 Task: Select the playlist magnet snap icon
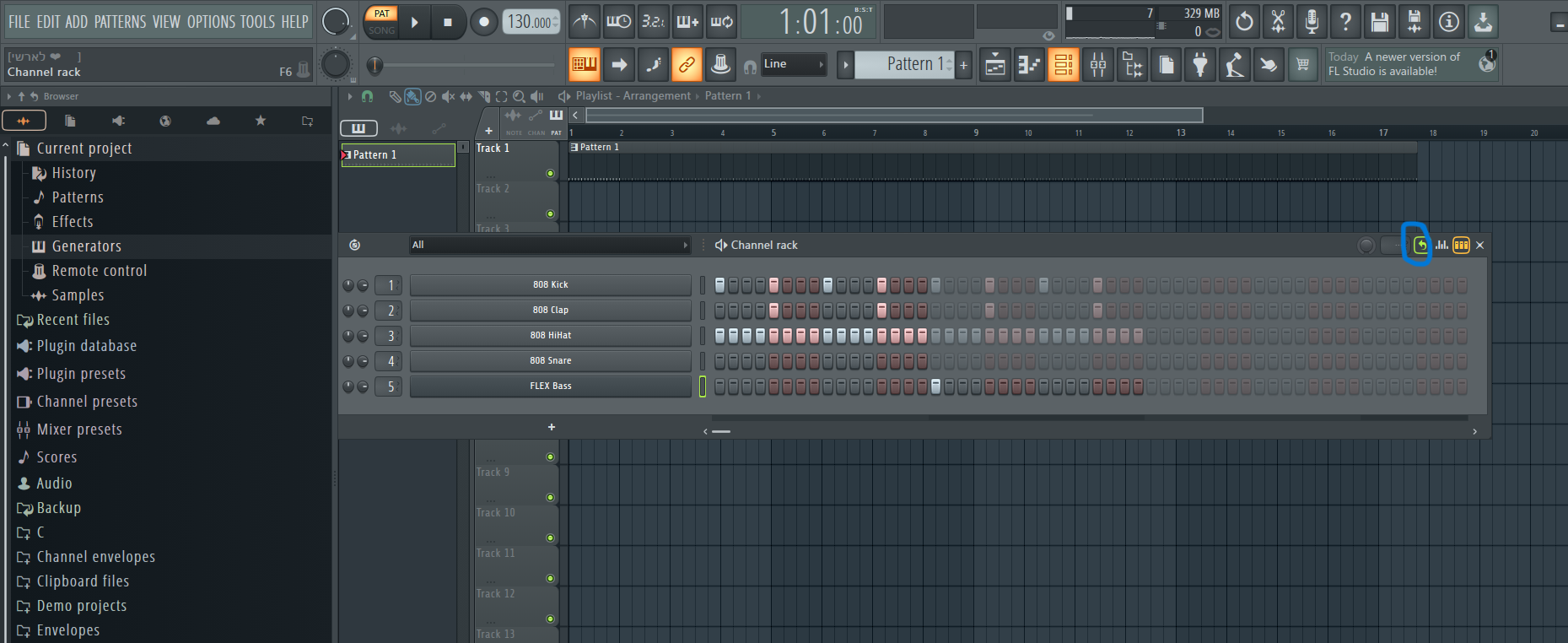click(x=367, y=96)
